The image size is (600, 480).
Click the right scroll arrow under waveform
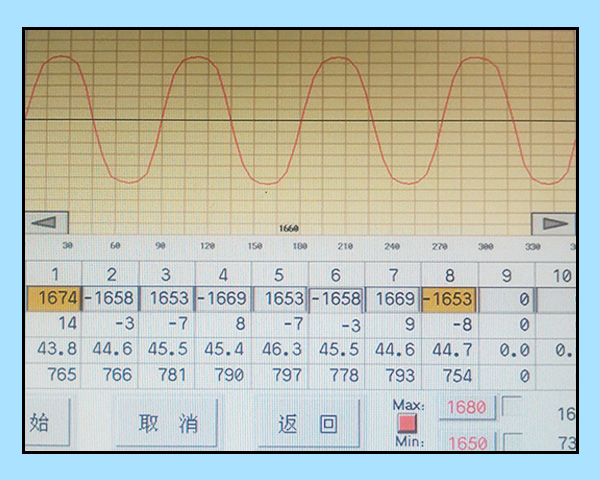553,224
